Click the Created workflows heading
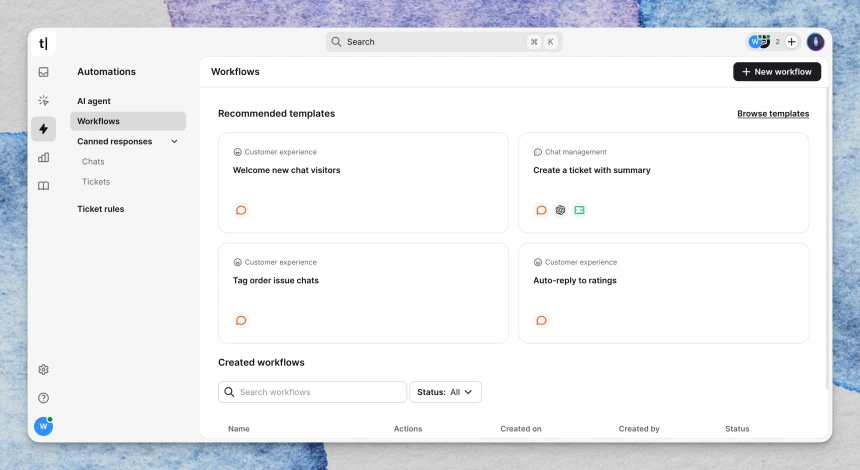This screenshot has height=470, width=860. (261, 363)
